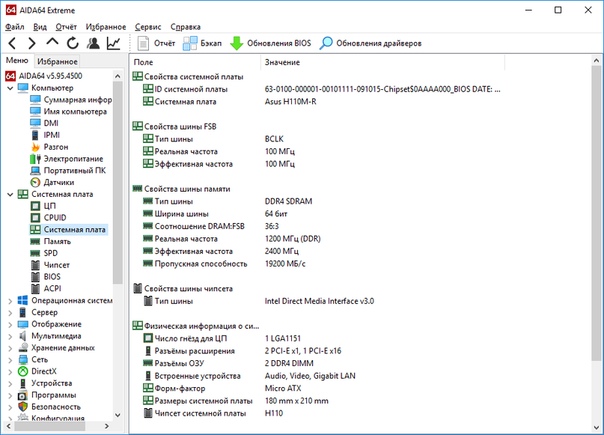604x435 pixels.
Task: Refresh the page with the circular arrow icon
Action: pyautogui.click(x=72, y=43)
